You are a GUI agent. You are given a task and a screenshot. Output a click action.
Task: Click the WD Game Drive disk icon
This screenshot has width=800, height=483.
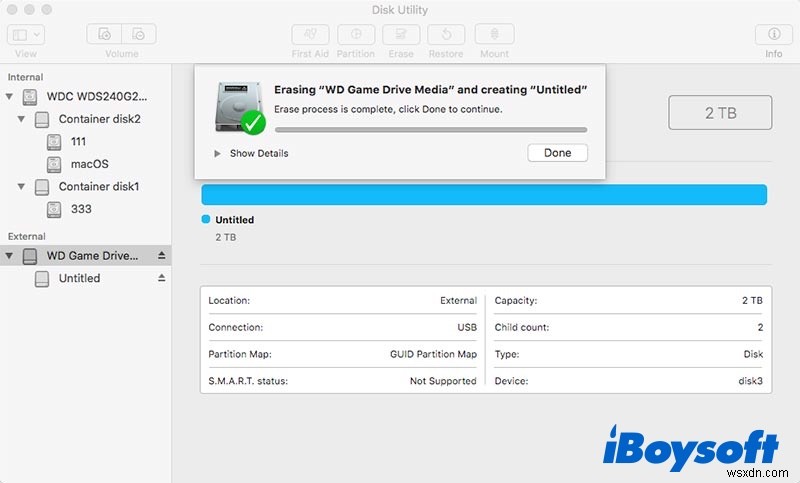(x=30, y=256)
